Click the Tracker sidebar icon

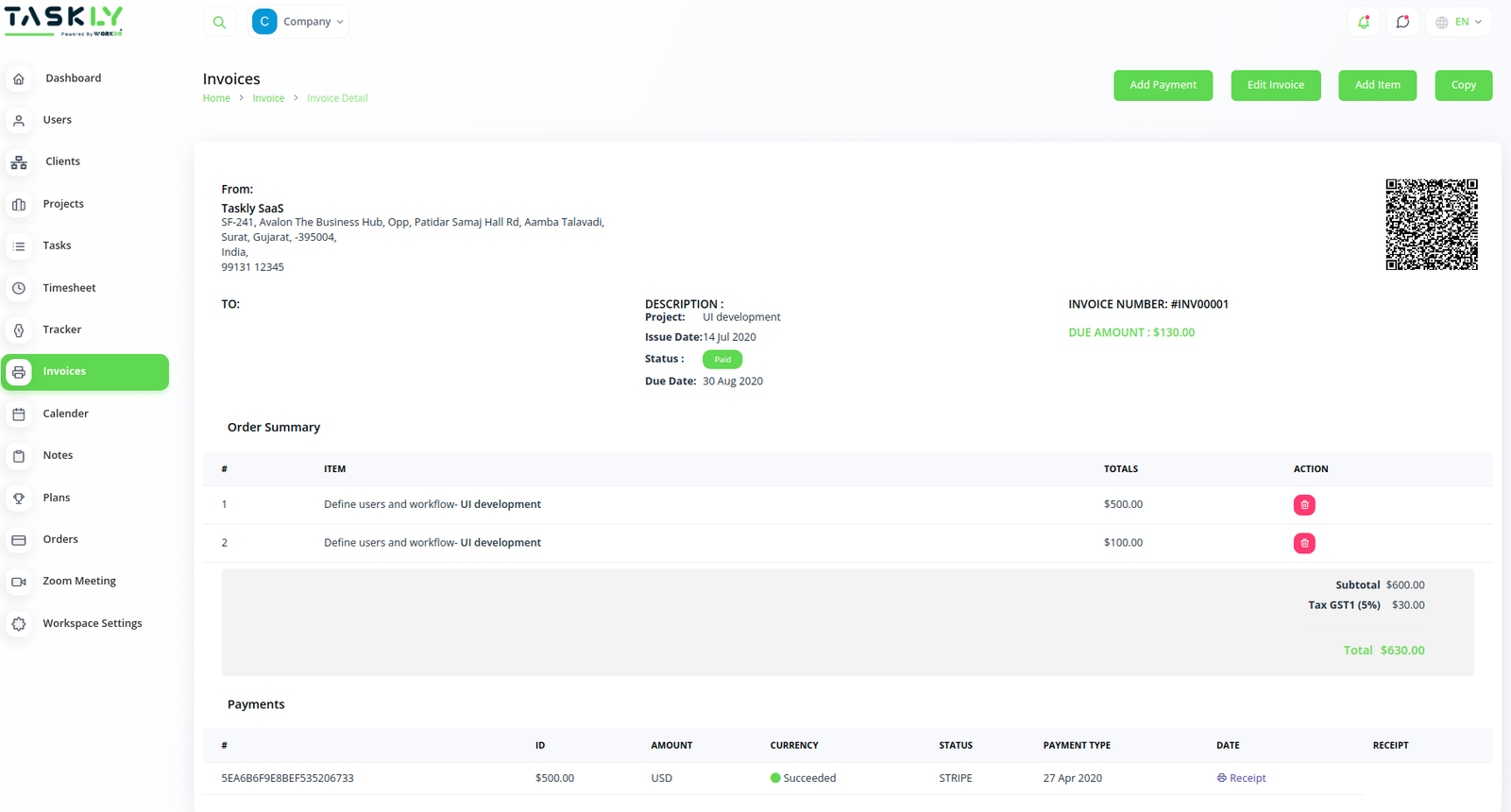[x=19, y=330]
